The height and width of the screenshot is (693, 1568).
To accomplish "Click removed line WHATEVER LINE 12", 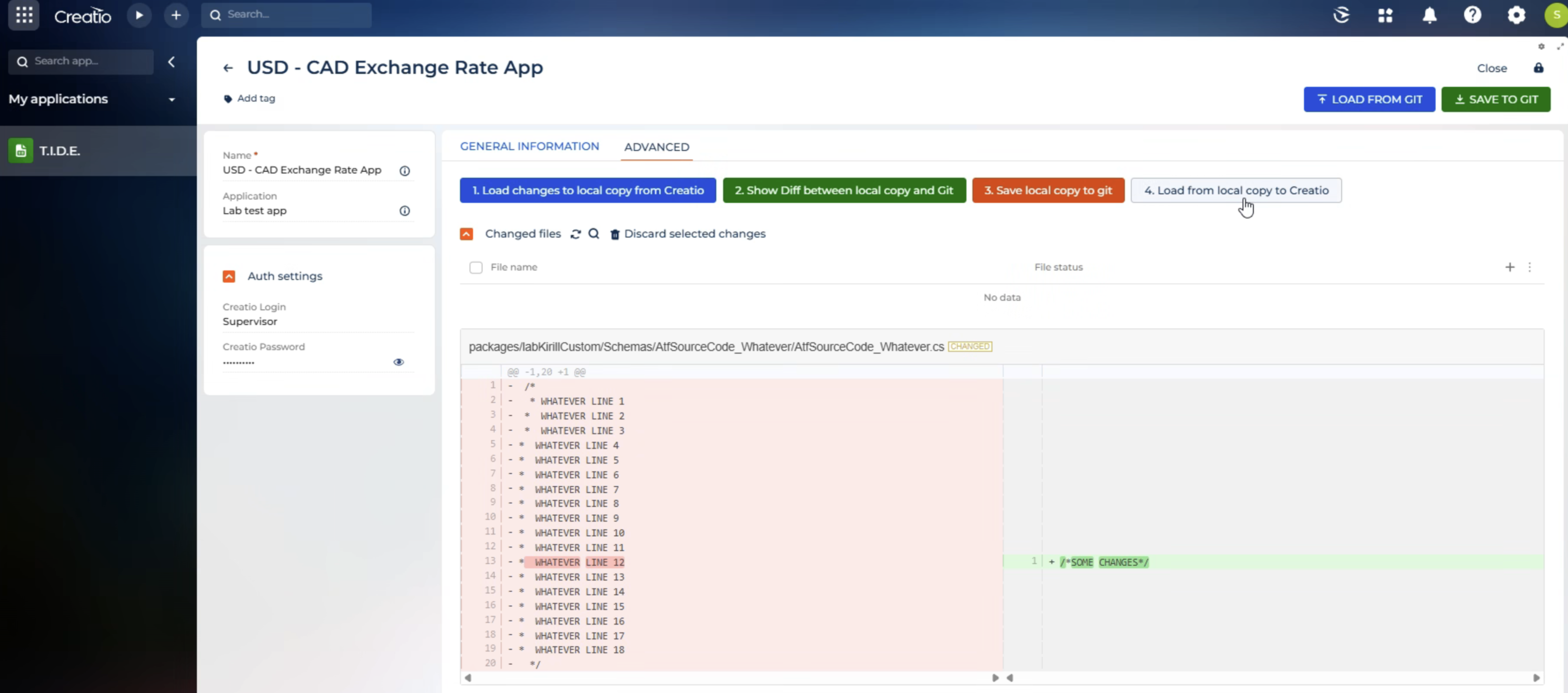I will click(579, 562).
